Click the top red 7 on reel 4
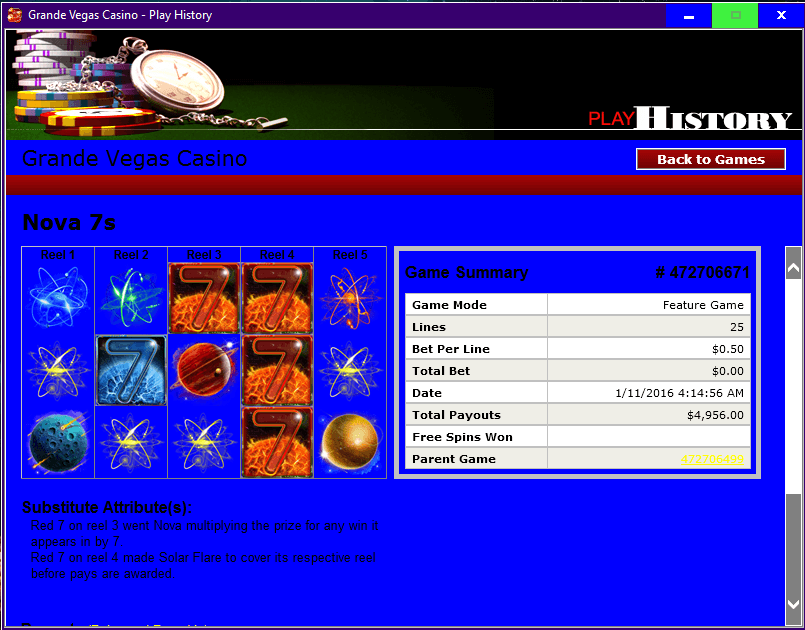805x630 pixels. click(277, 298)
